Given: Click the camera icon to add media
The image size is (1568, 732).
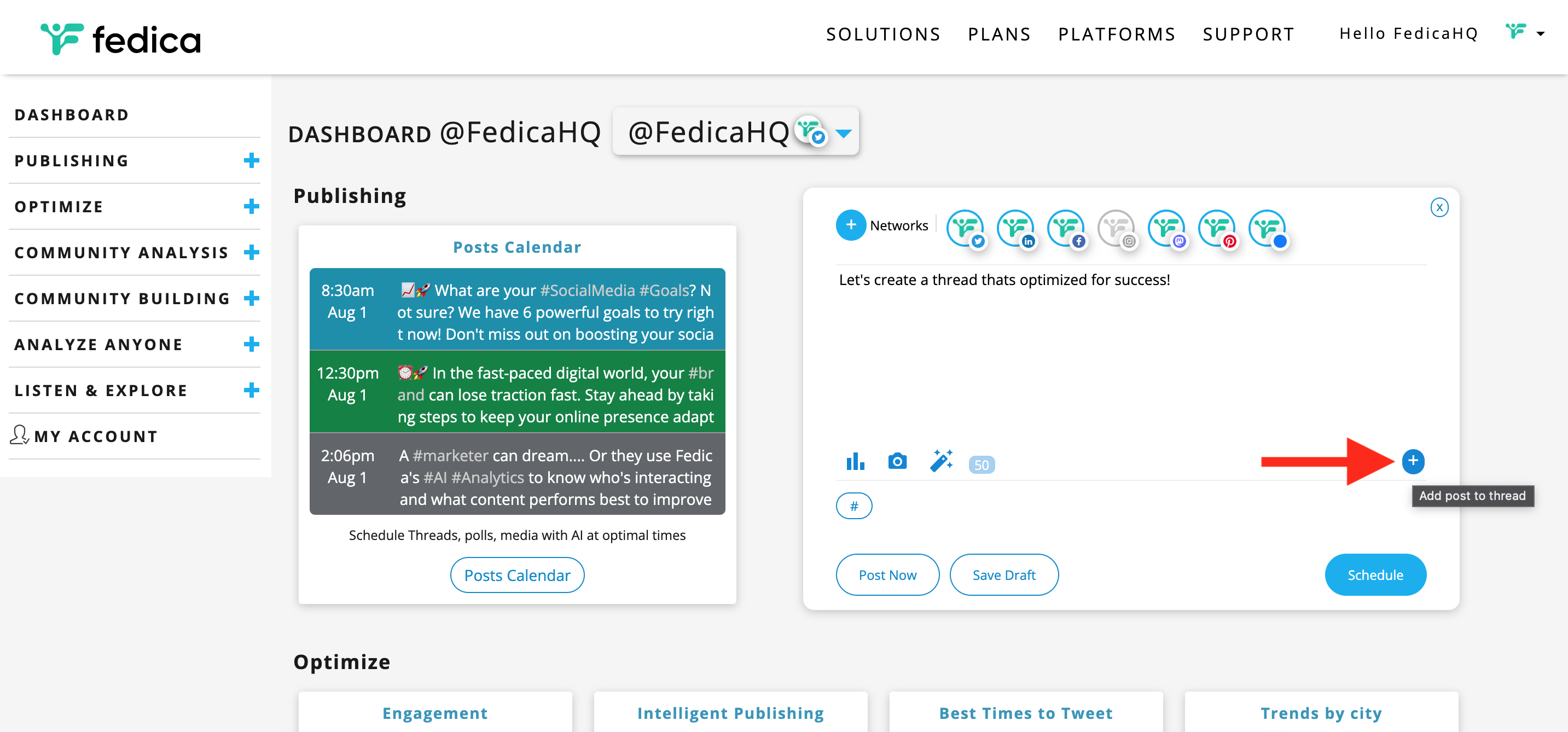Looking at the screenshot, I should pyautogui.click(x=897, y=462).
